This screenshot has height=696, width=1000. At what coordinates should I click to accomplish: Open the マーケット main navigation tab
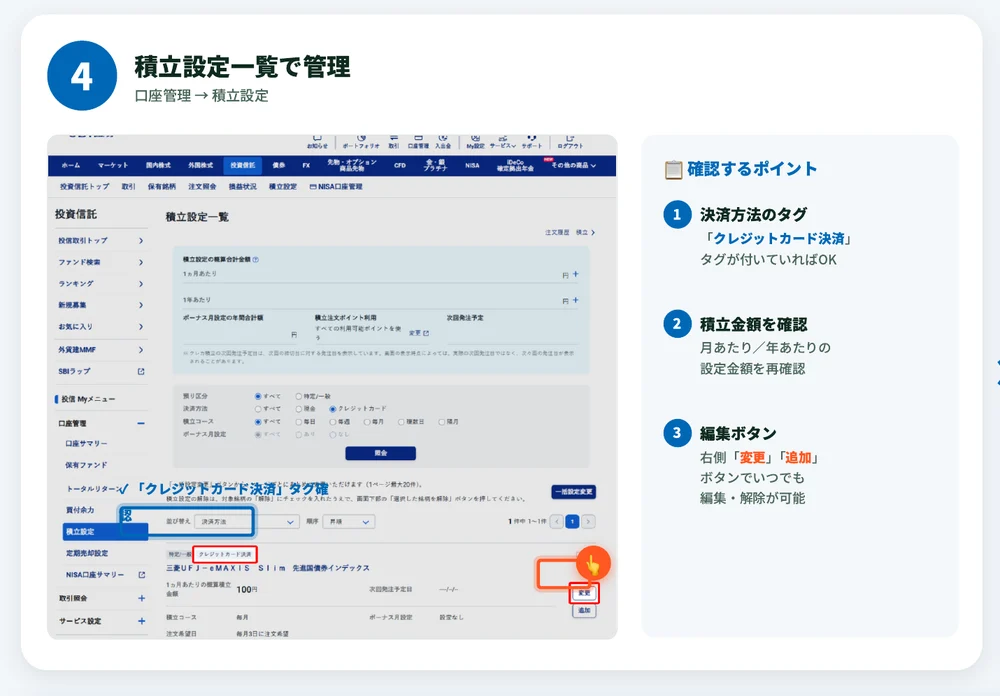[x=113, y=165]
